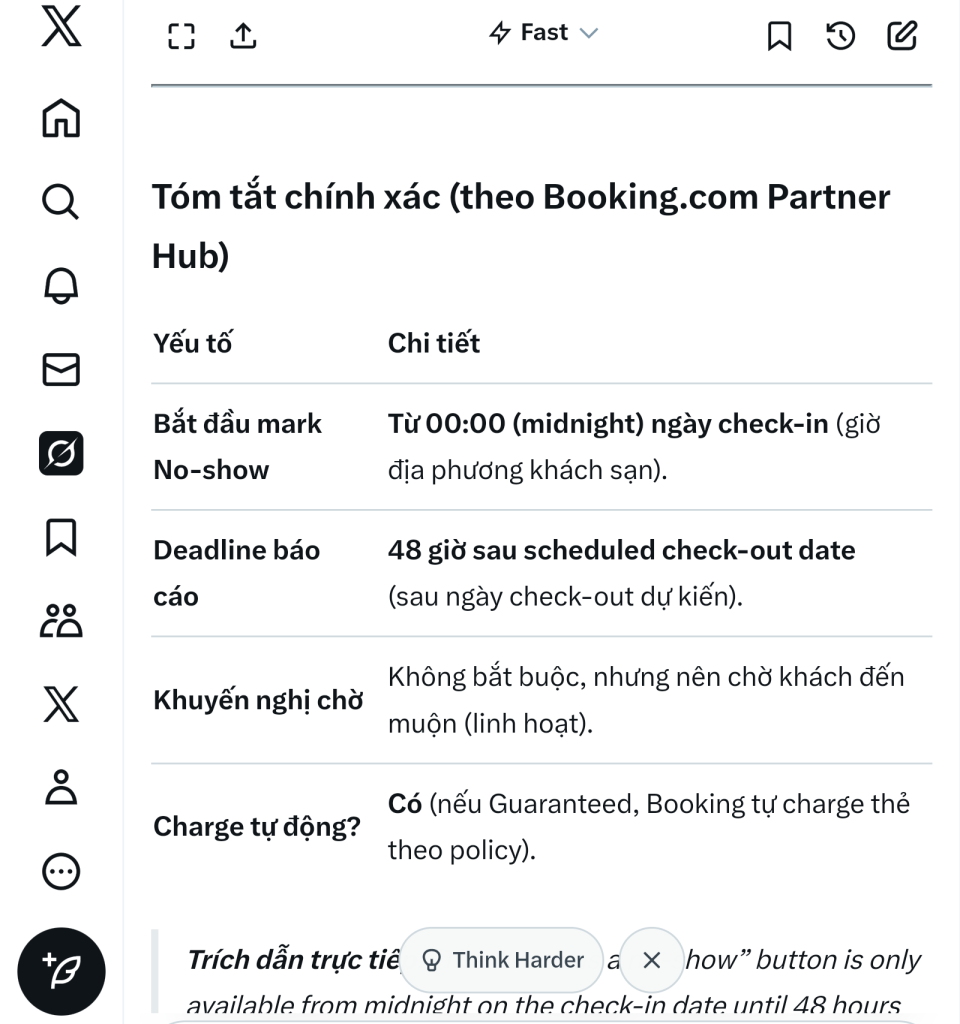Open Notifications bell icon
Viewport: 960px width, 1024px height.
tap(61, 287)
